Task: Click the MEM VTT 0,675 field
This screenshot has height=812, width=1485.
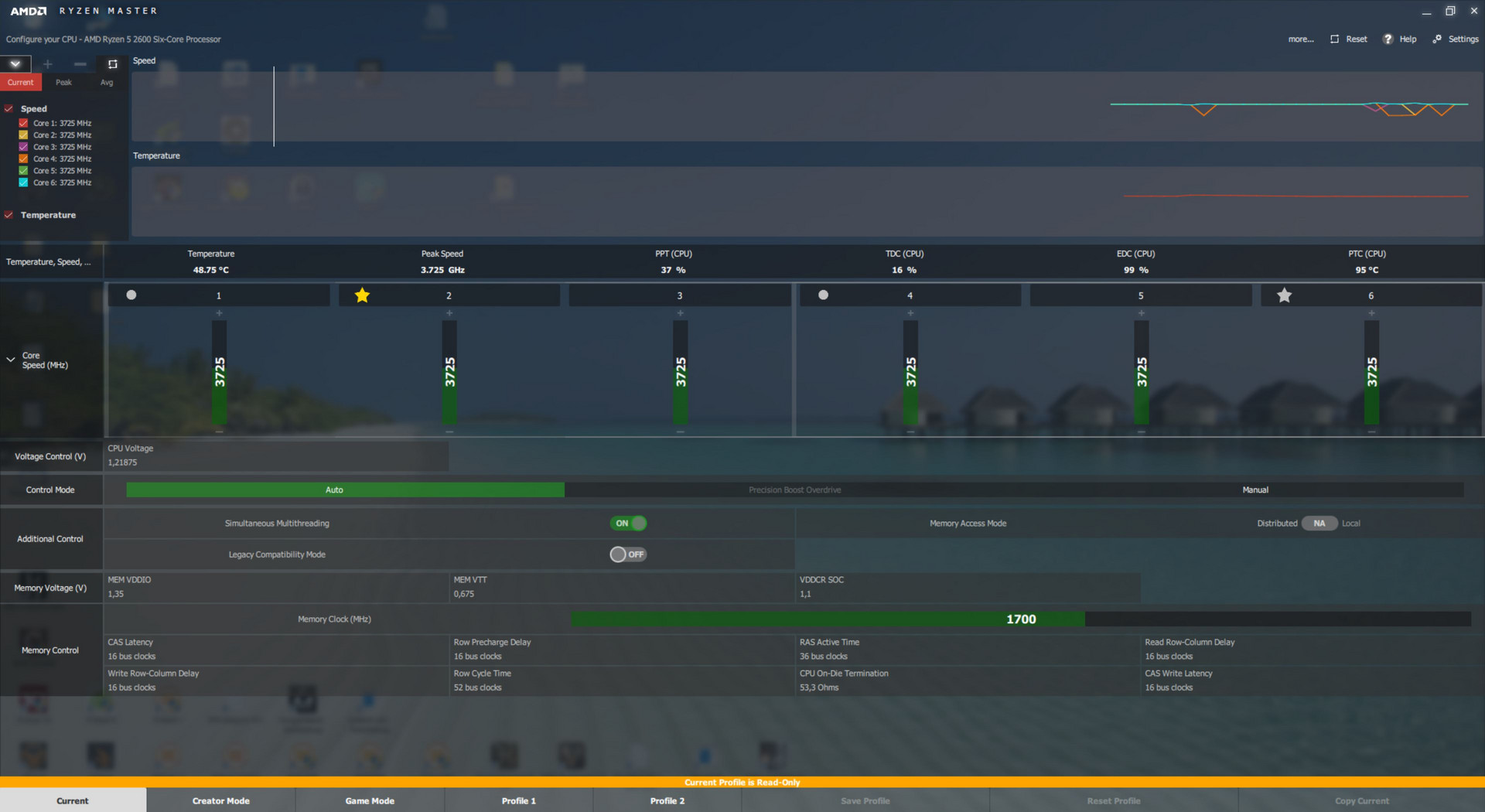Action: (x=623, y=587)
